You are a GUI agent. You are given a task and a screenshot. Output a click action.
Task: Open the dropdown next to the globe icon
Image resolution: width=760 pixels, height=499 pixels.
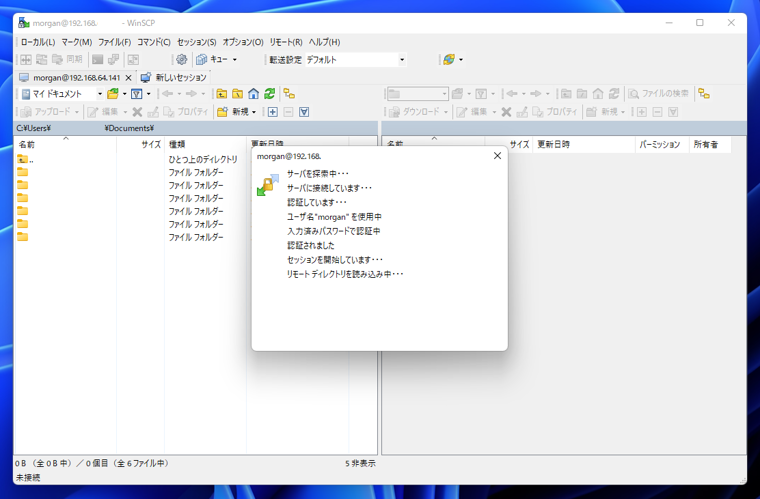click(461, 60)
